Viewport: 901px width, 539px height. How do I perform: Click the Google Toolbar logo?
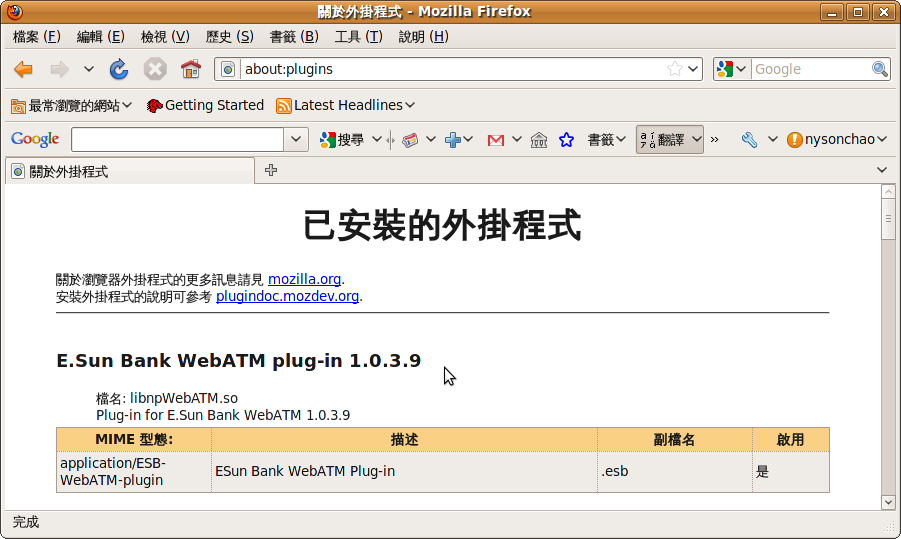click(x=35, y=139)
